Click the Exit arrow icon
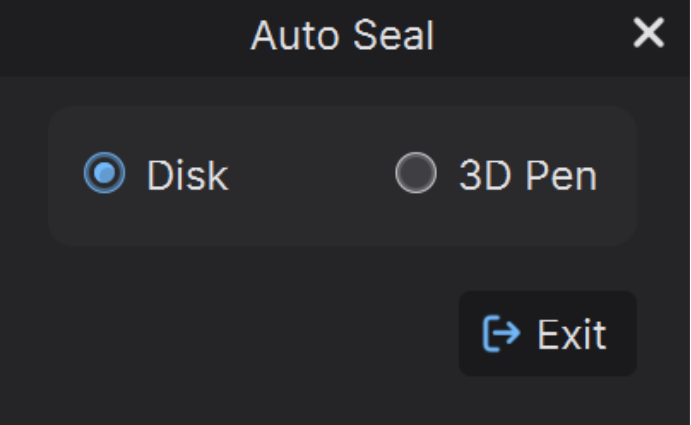Screen dimensions: 691x425 (x=502, y=334)
